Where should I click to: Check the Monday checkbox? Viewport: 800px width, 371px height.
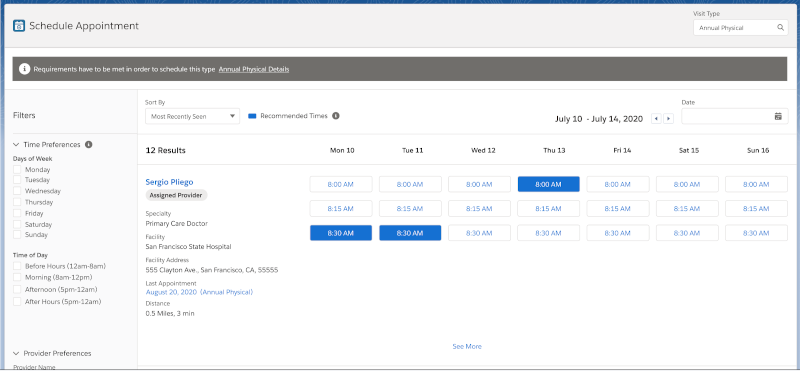click(x=17, y=169)
